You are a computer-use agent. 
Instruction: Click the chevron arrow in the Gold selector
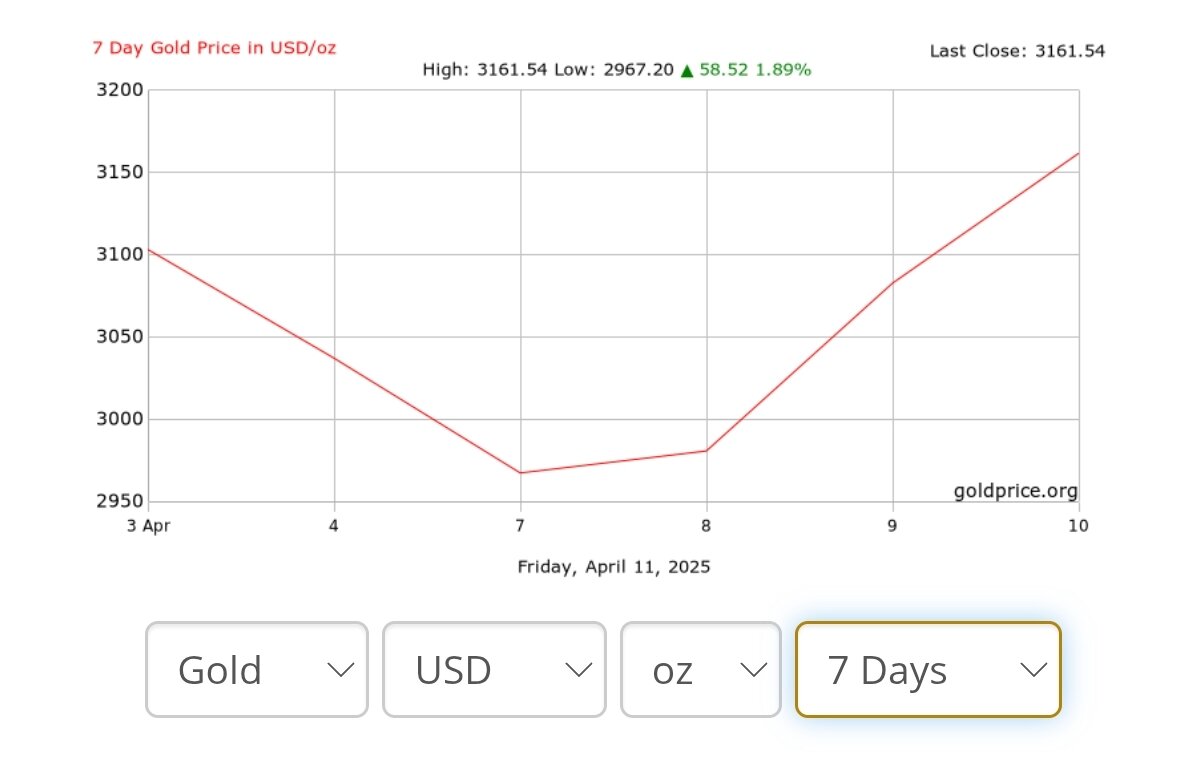341,670
